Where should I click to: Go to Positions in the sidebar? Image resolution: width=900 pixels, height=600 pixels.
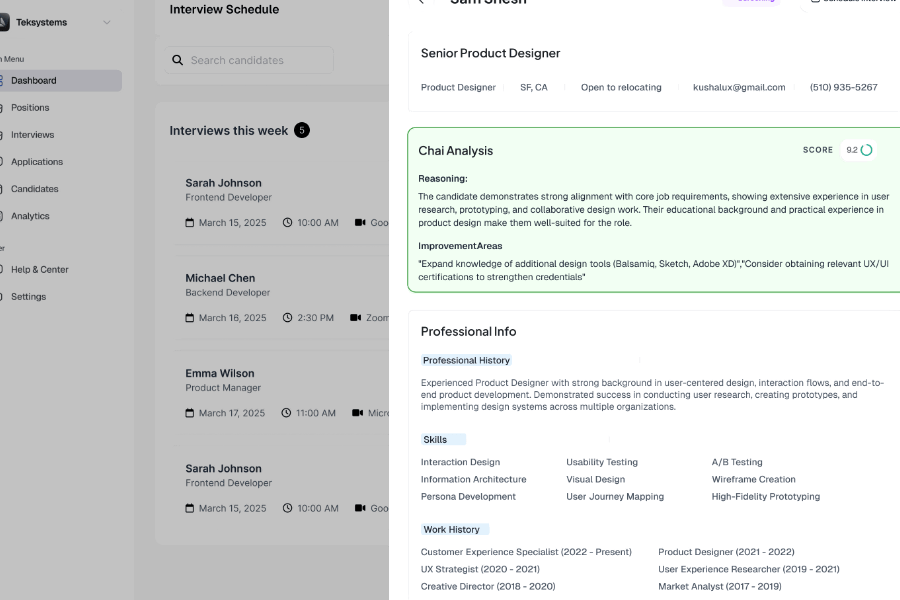click(x=30, y=107)
